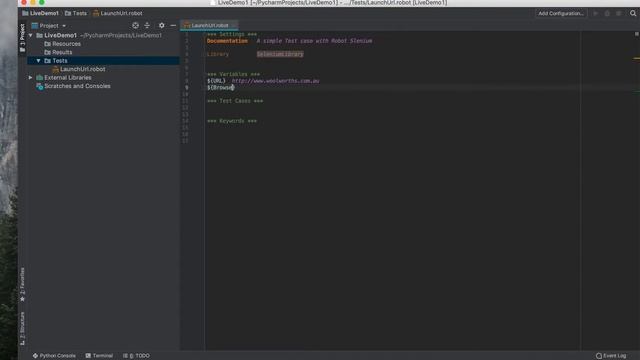Viewport: 640px width, 360px height.
Task: Click the *** Variables *** header line
Action: [233, 74]
